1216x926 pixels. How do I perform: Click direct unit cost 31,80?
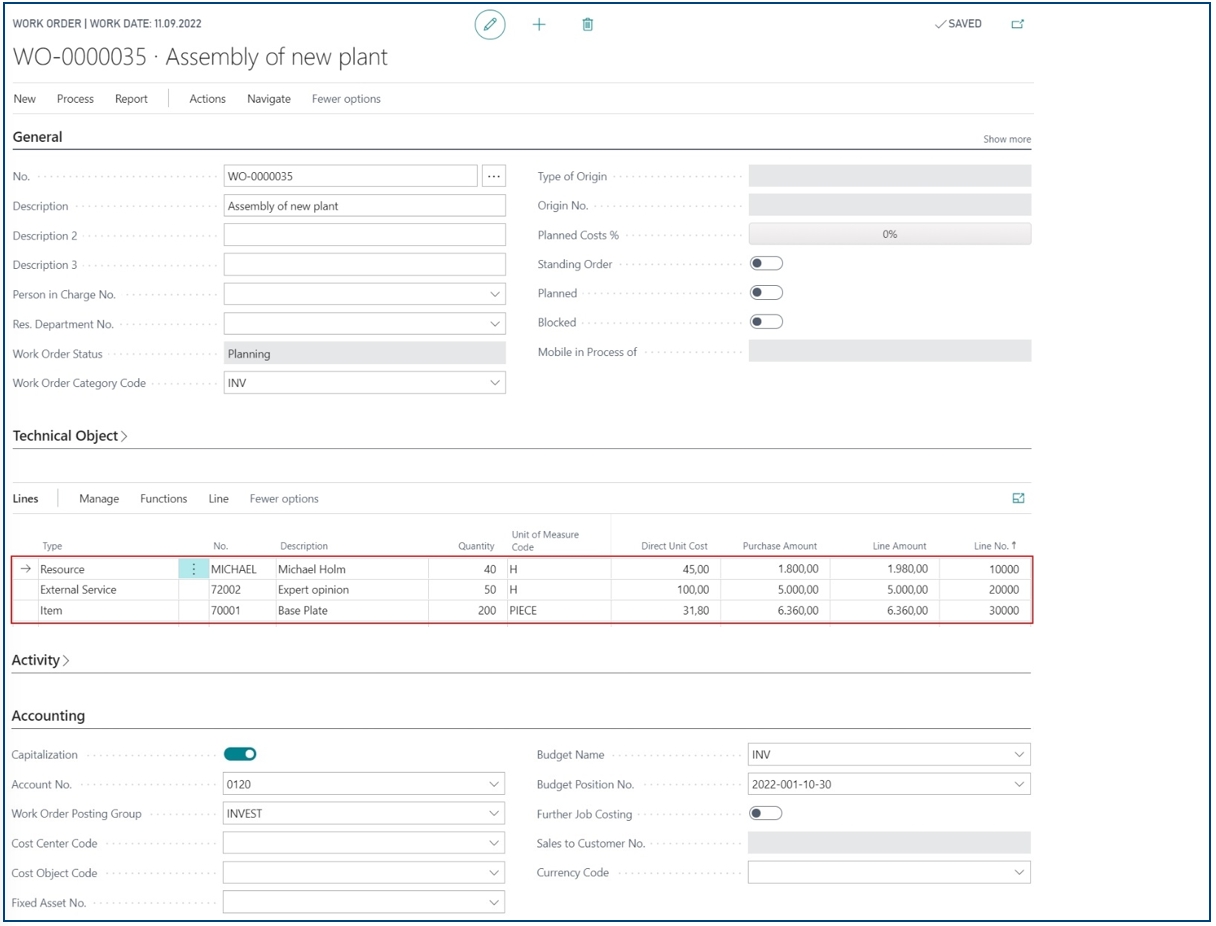click(665, 610)
